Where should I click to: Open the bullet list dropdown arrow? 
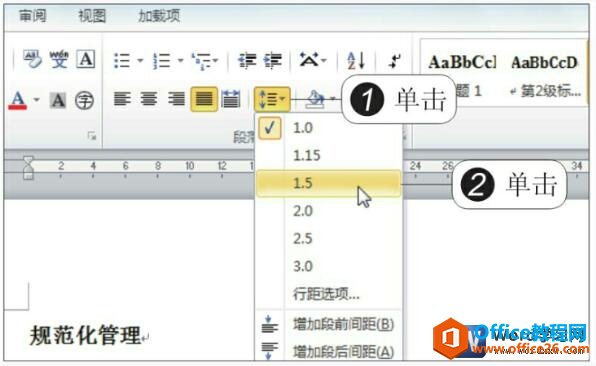(140, 60)
